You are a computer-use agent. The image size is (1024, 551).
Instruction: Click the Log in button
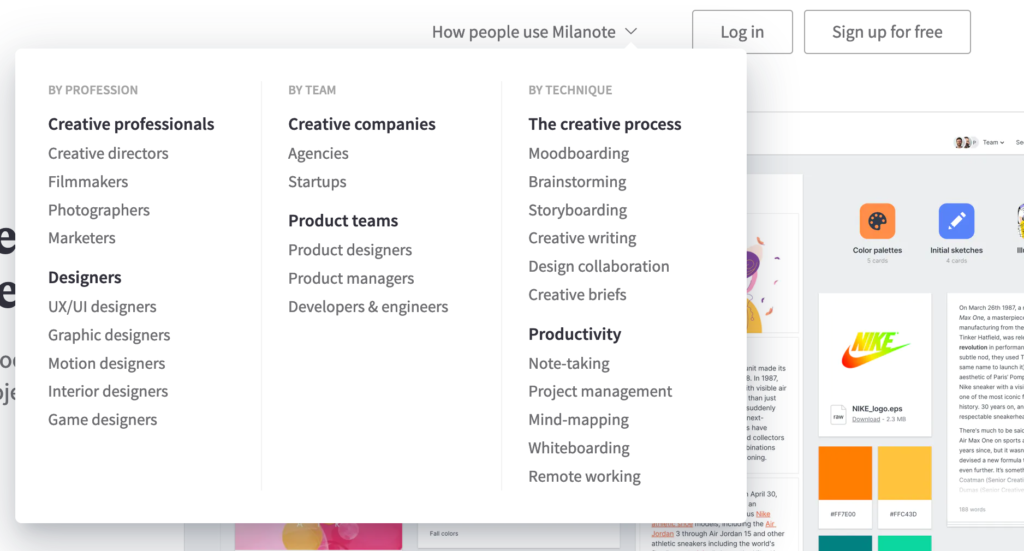click(743, 32)
